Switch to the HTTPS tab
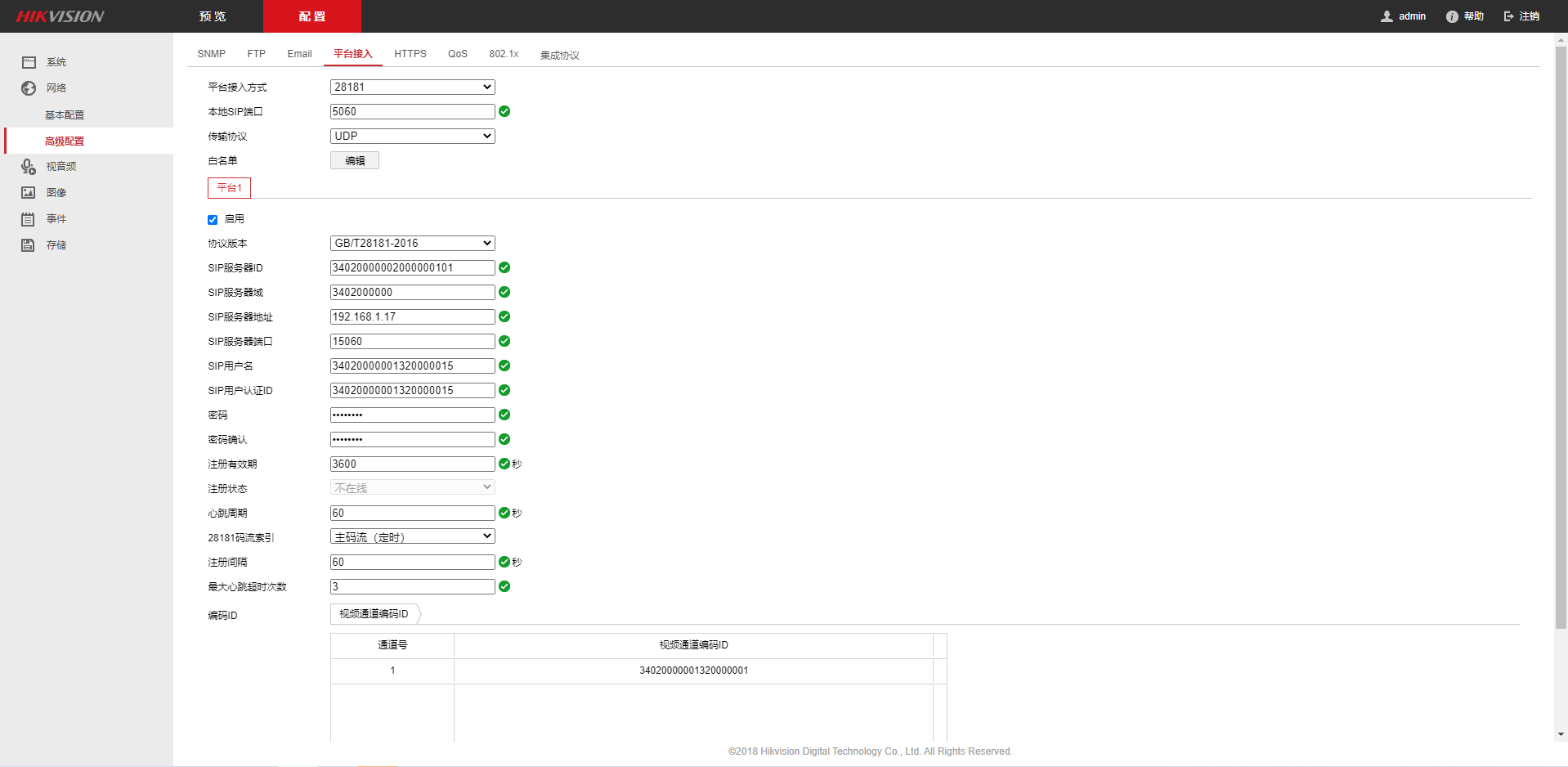The width and height of the screenshot is (1568, 767). click(x=410, y=54)
